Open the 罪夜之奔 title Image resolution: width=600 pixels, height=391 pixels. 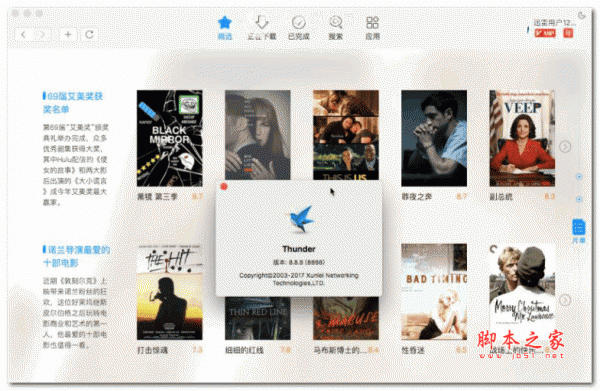click(417, 197)
